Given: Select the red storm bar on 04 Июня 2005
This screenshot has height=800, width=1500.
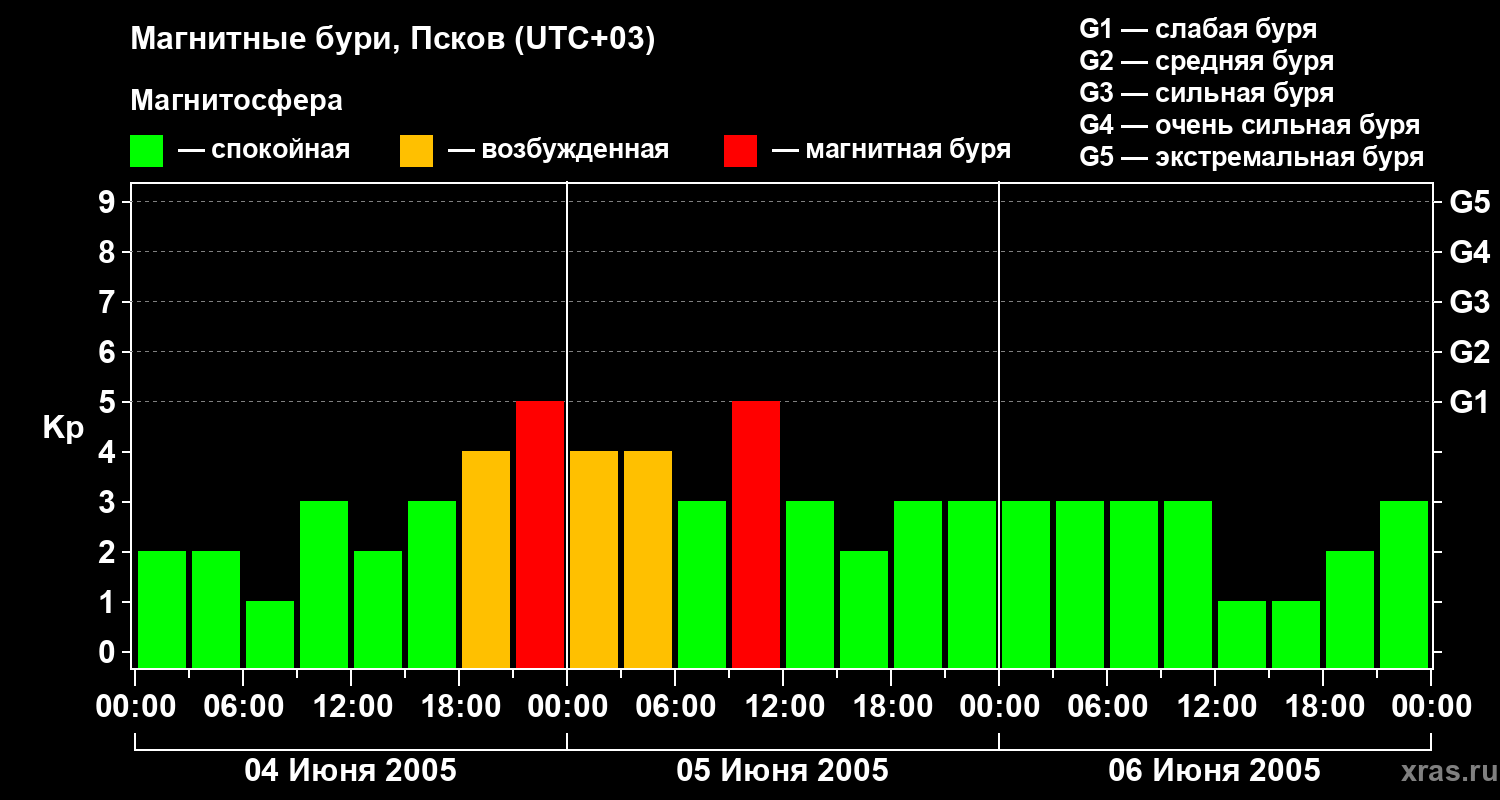Looking at the screenshot, I should [x=540, y=534].
